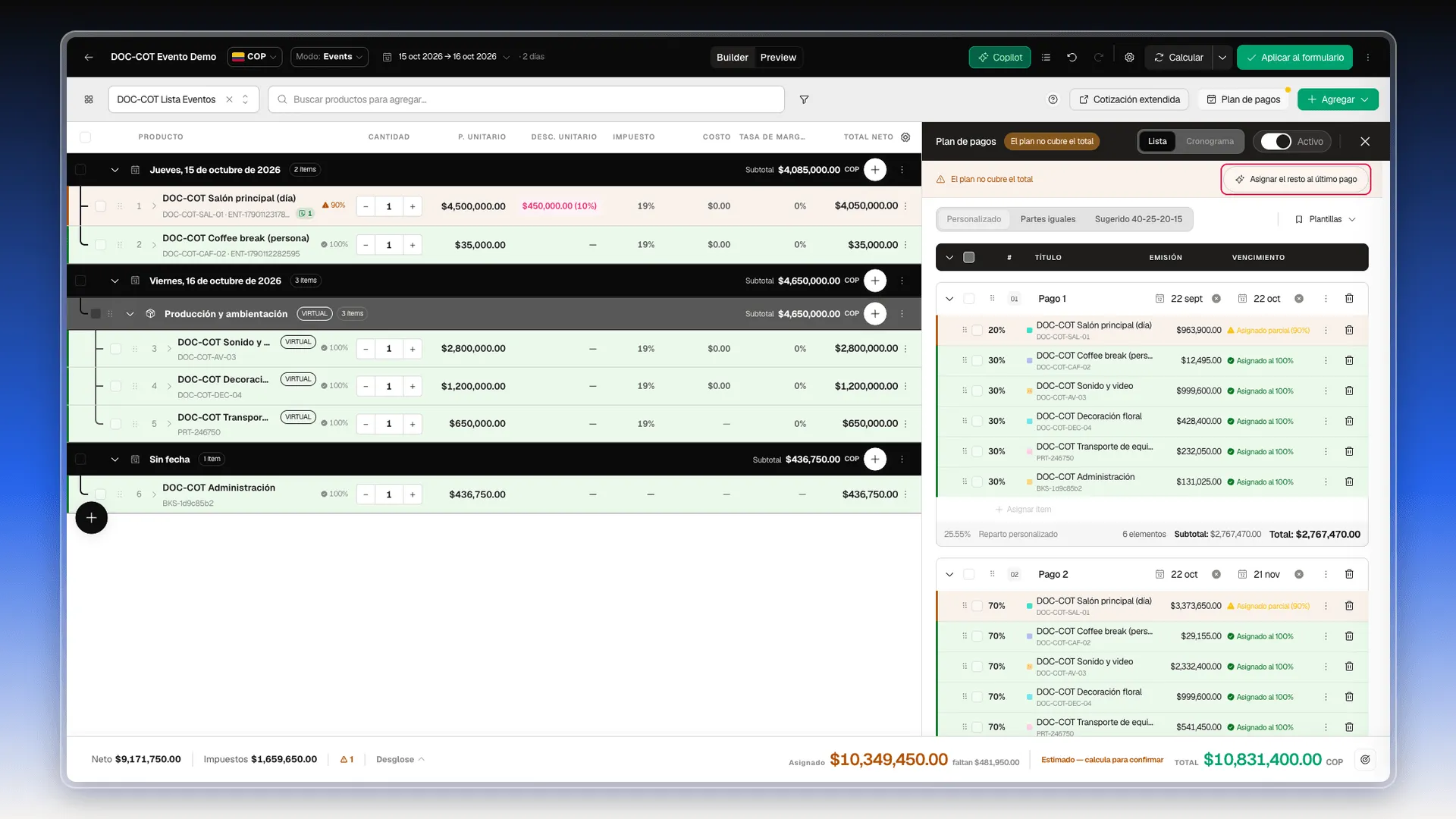
Task: Switch to Cronograma view
Action: (x=1210, y=141)
